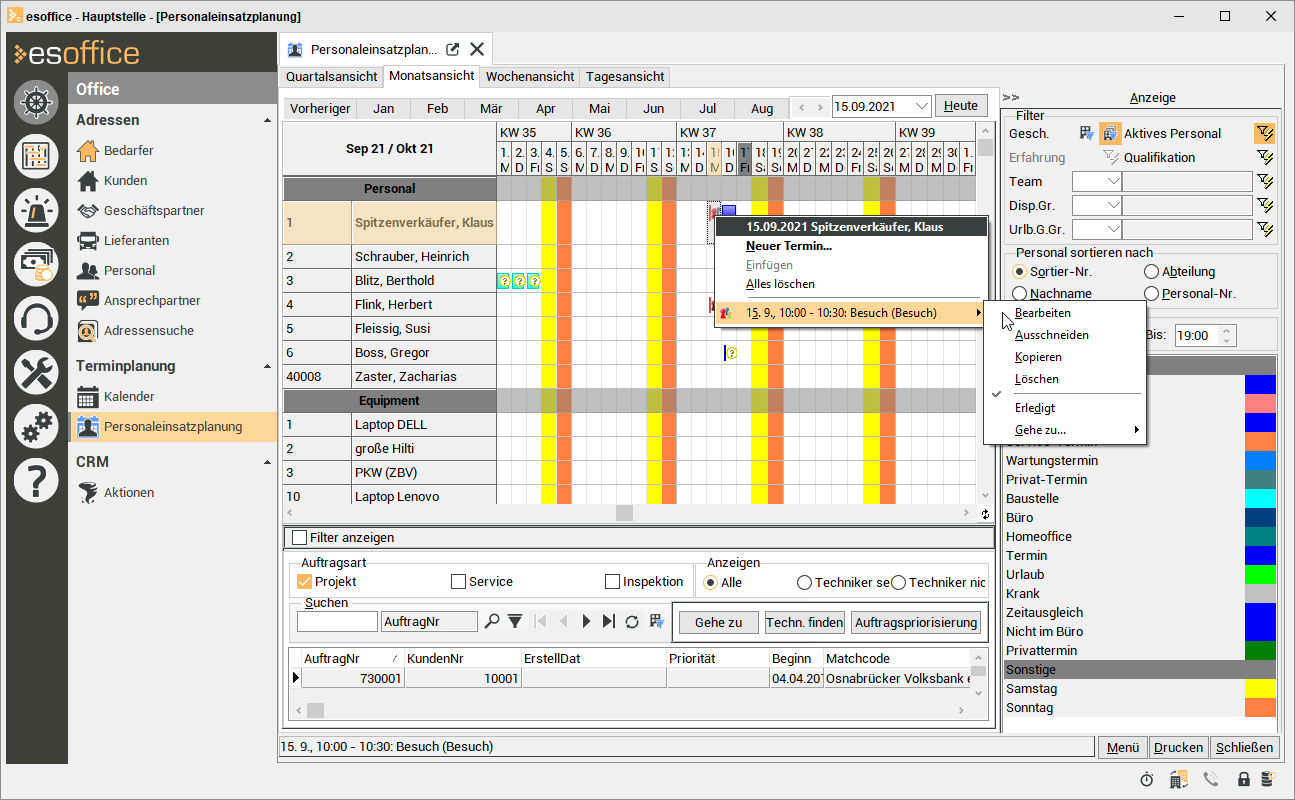
Task: Open the wrench and screwdriver module
Action: pos(36,373)
